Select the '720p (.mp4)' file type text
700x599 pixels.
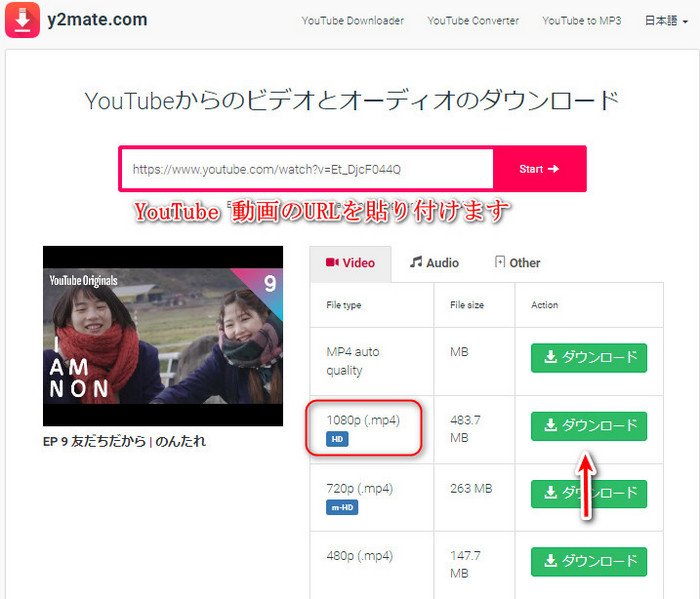(359, 489)
